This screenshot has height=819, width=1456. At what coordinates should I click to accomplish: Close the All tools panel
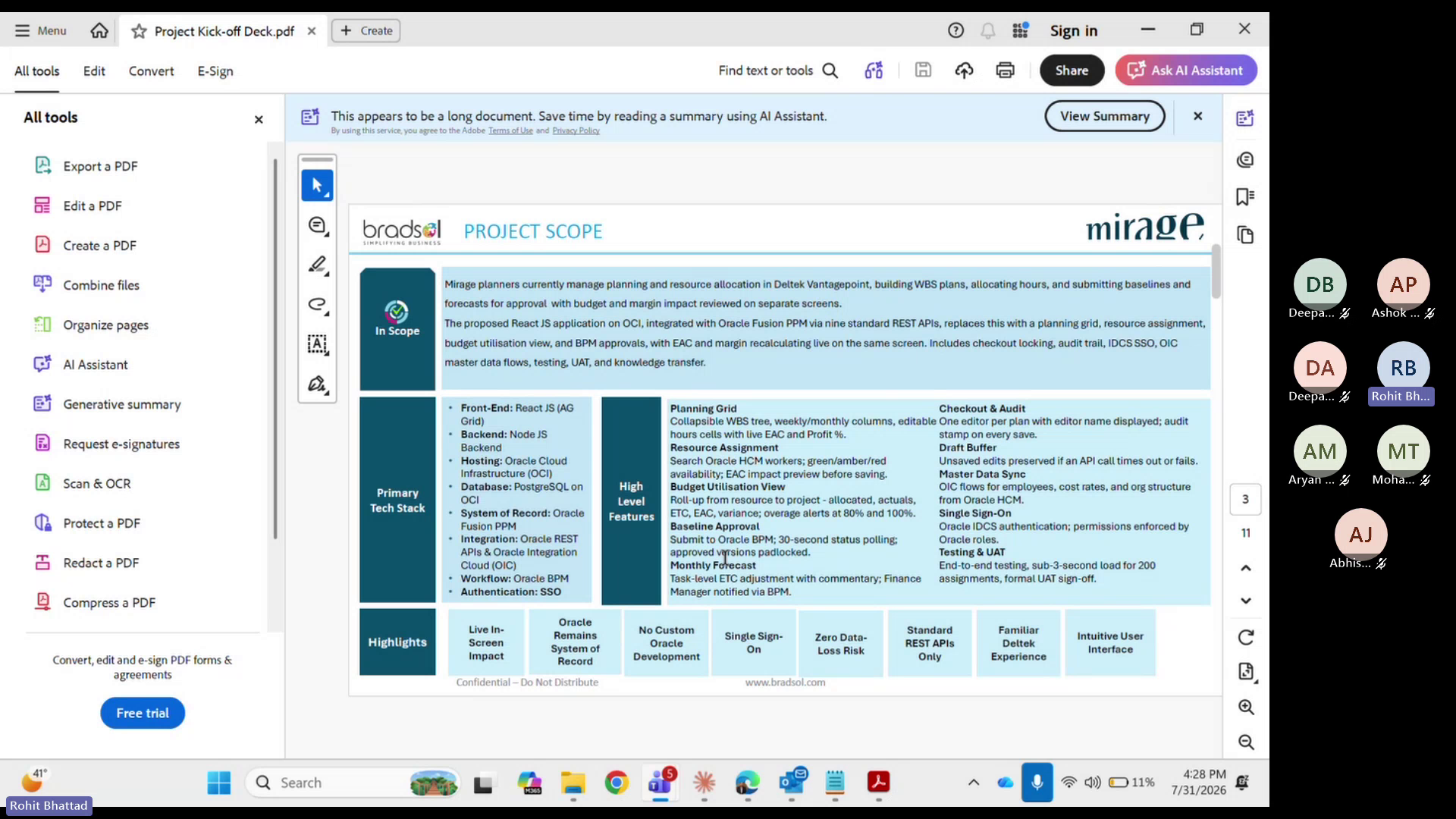[x=259, y=119]
